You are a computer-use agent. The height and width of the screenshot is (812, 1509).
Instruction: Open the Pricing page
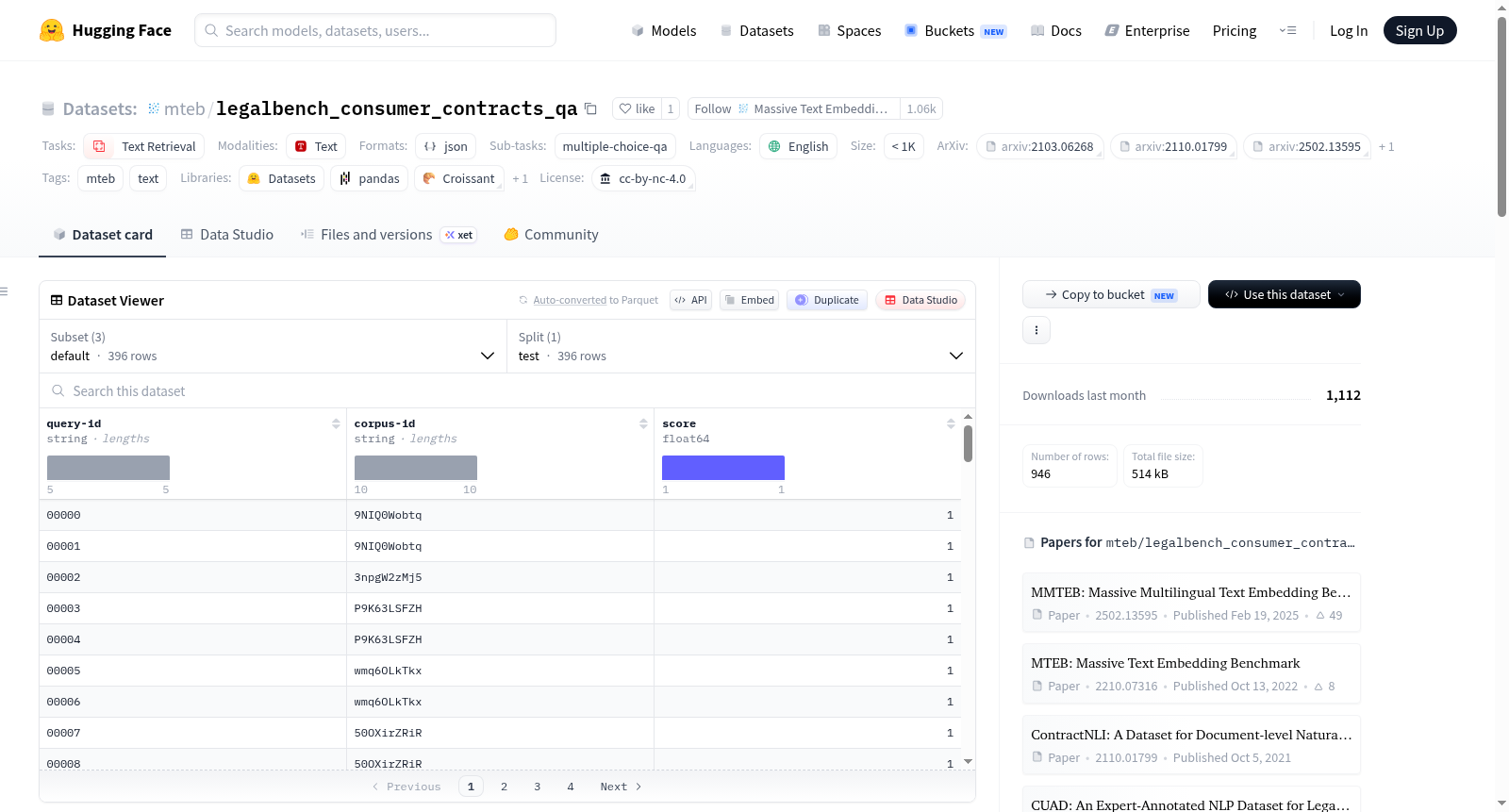(1235, 30)
